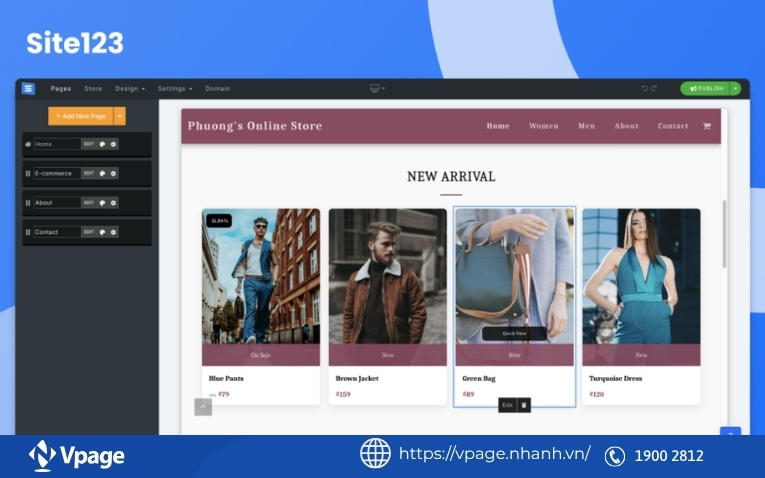Image resolution: width=765 pixels, height=478 pixels.
Task: Click EDIT on the About page row
Action: click(x=89, y=202)
